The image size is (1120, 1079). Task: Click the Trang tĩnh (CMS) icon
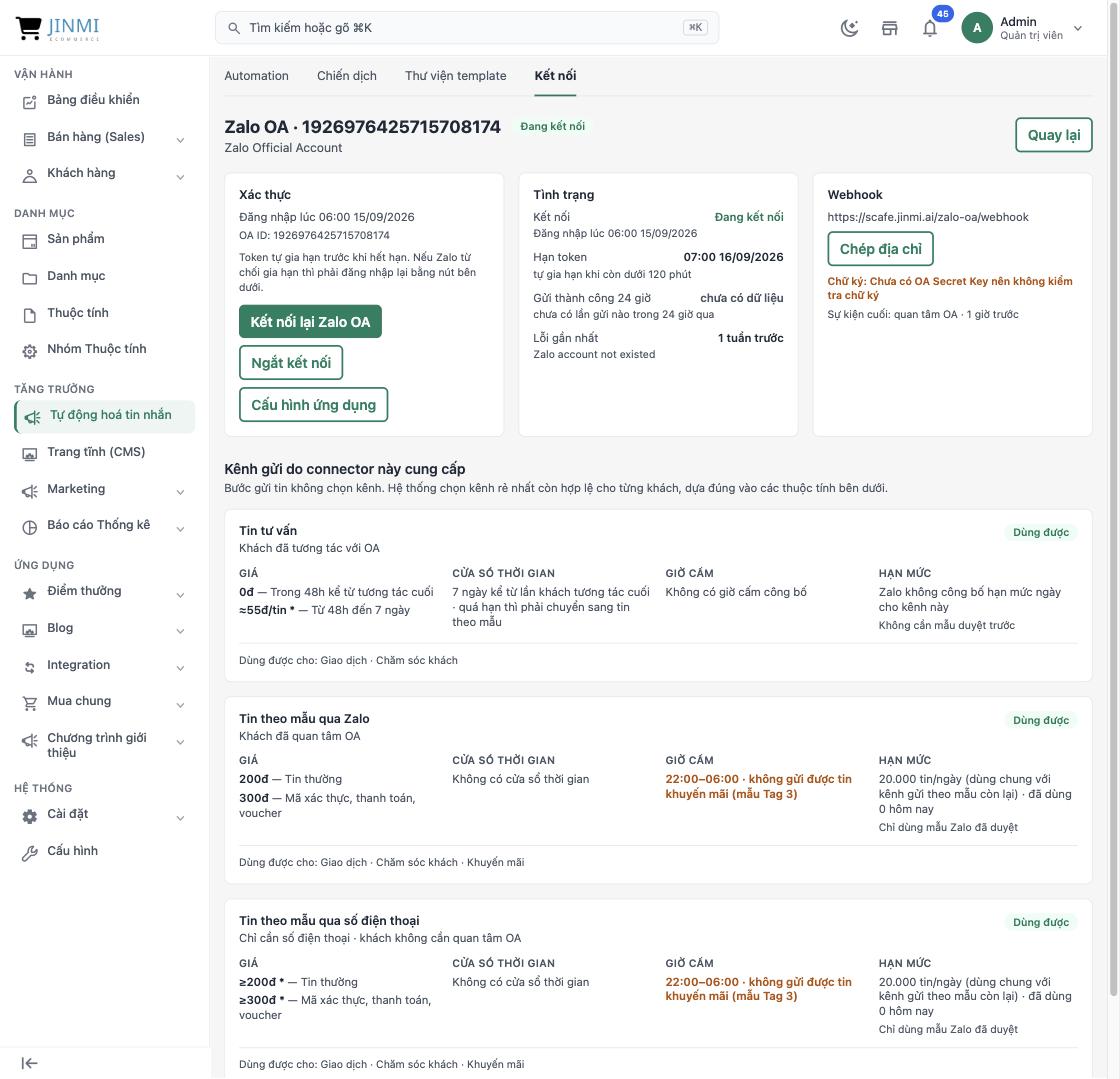pos(29,454)
